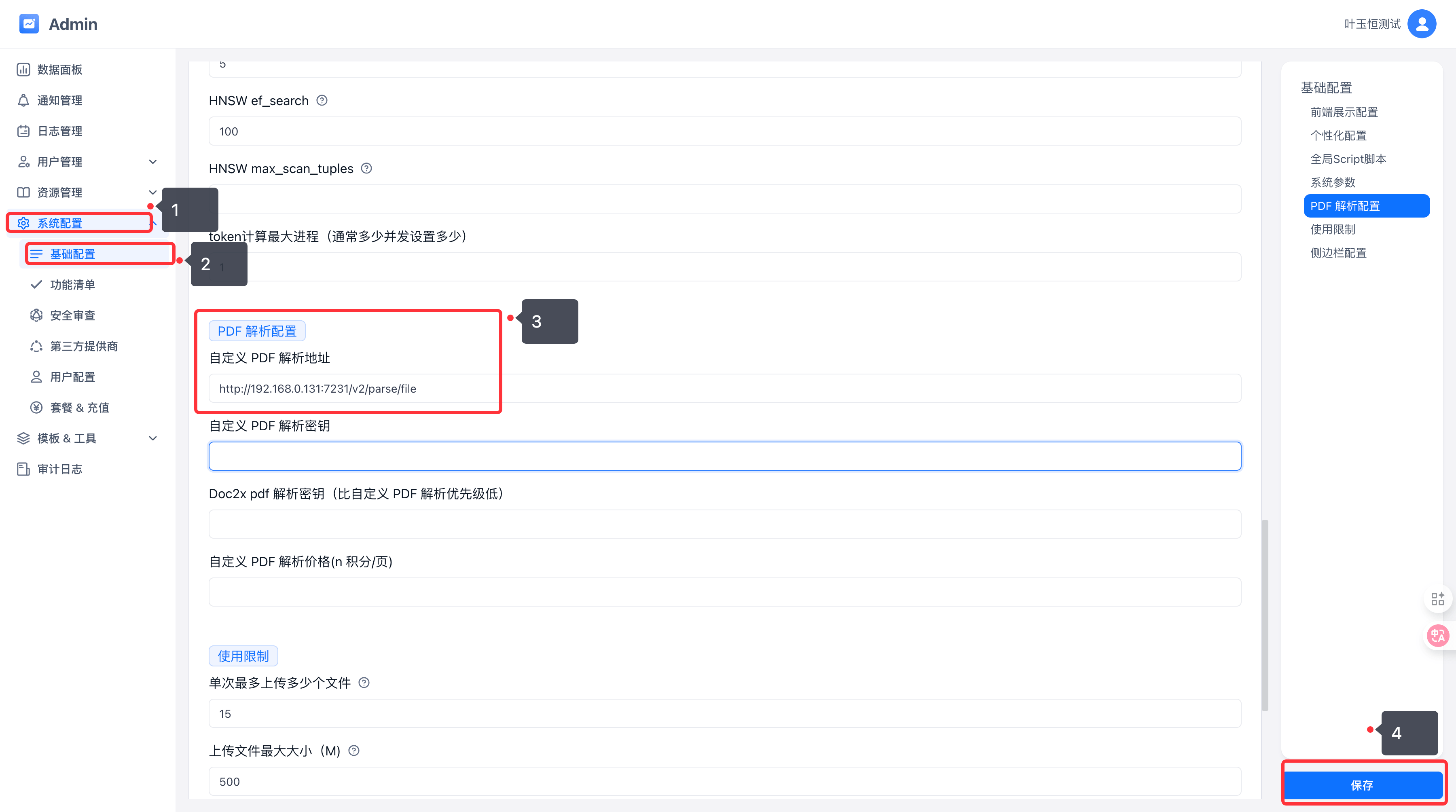Screen dimensions: 1456x812
Task: Click the 系统配置 gear icon
Action: point(23,223)
